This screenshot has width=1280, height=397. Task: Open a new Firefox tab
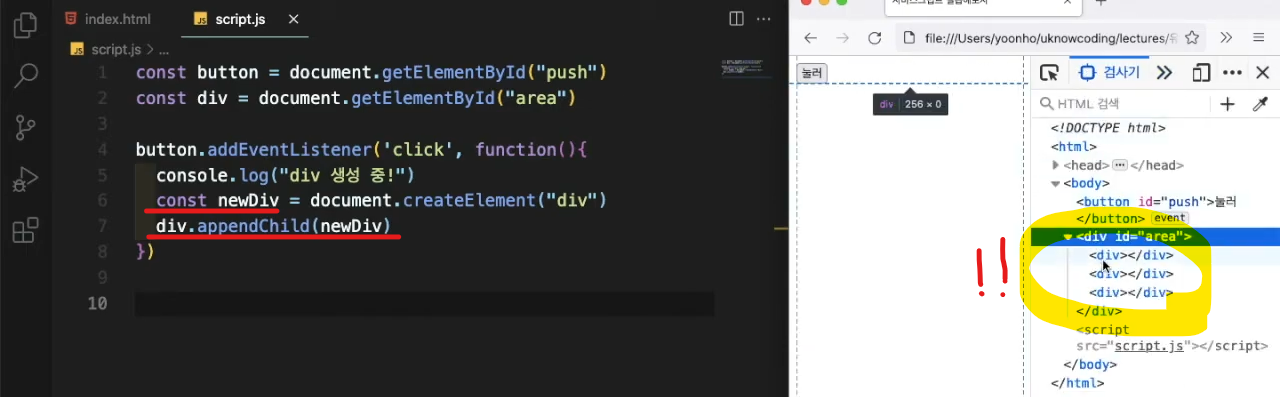tap(1101, 3)
